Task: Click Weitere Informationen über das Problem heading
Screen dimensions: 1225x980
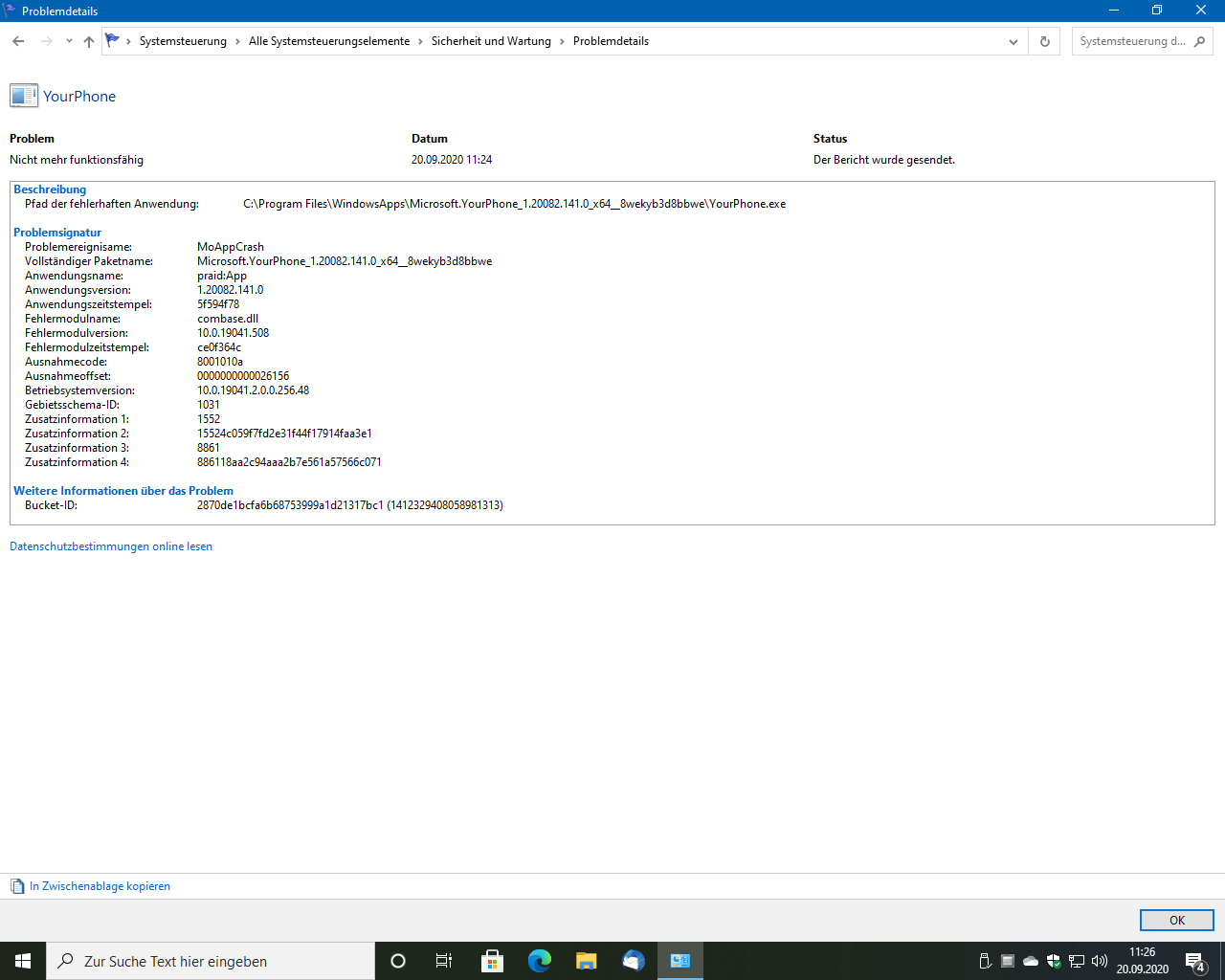Action: 123,491
